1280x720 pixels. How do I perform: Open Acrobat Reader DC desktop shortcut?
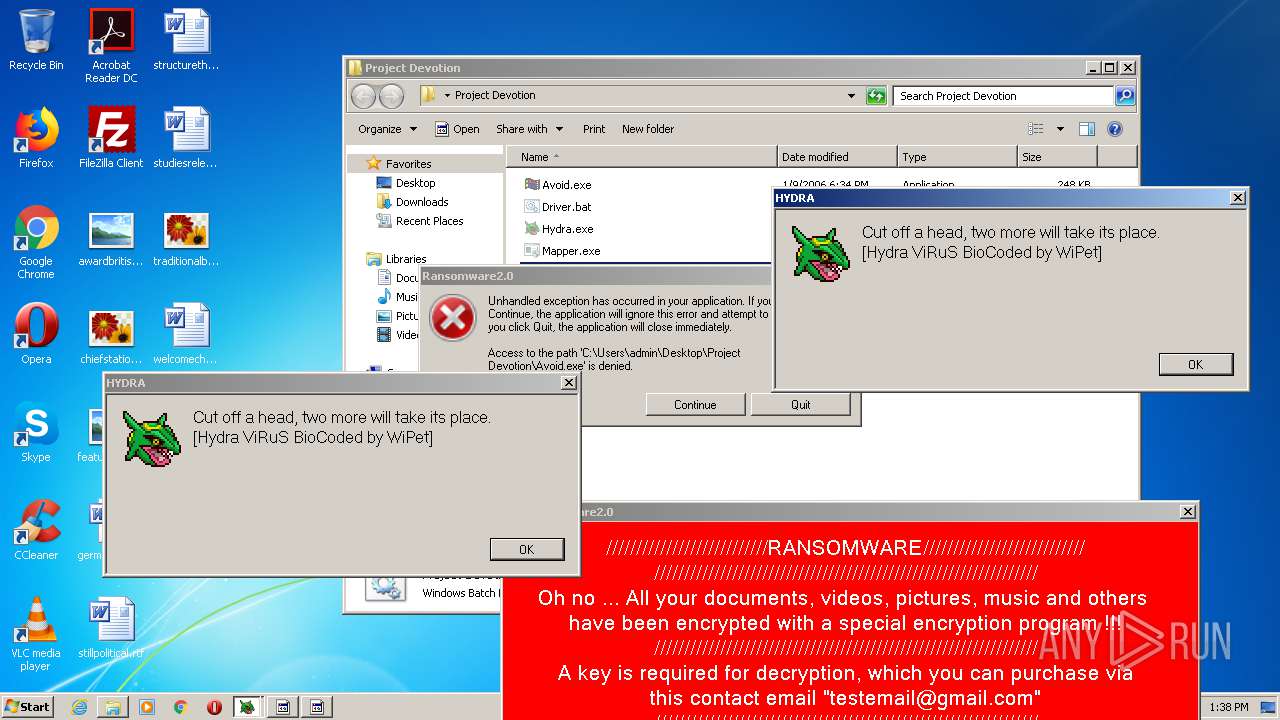tap(111, 46)
